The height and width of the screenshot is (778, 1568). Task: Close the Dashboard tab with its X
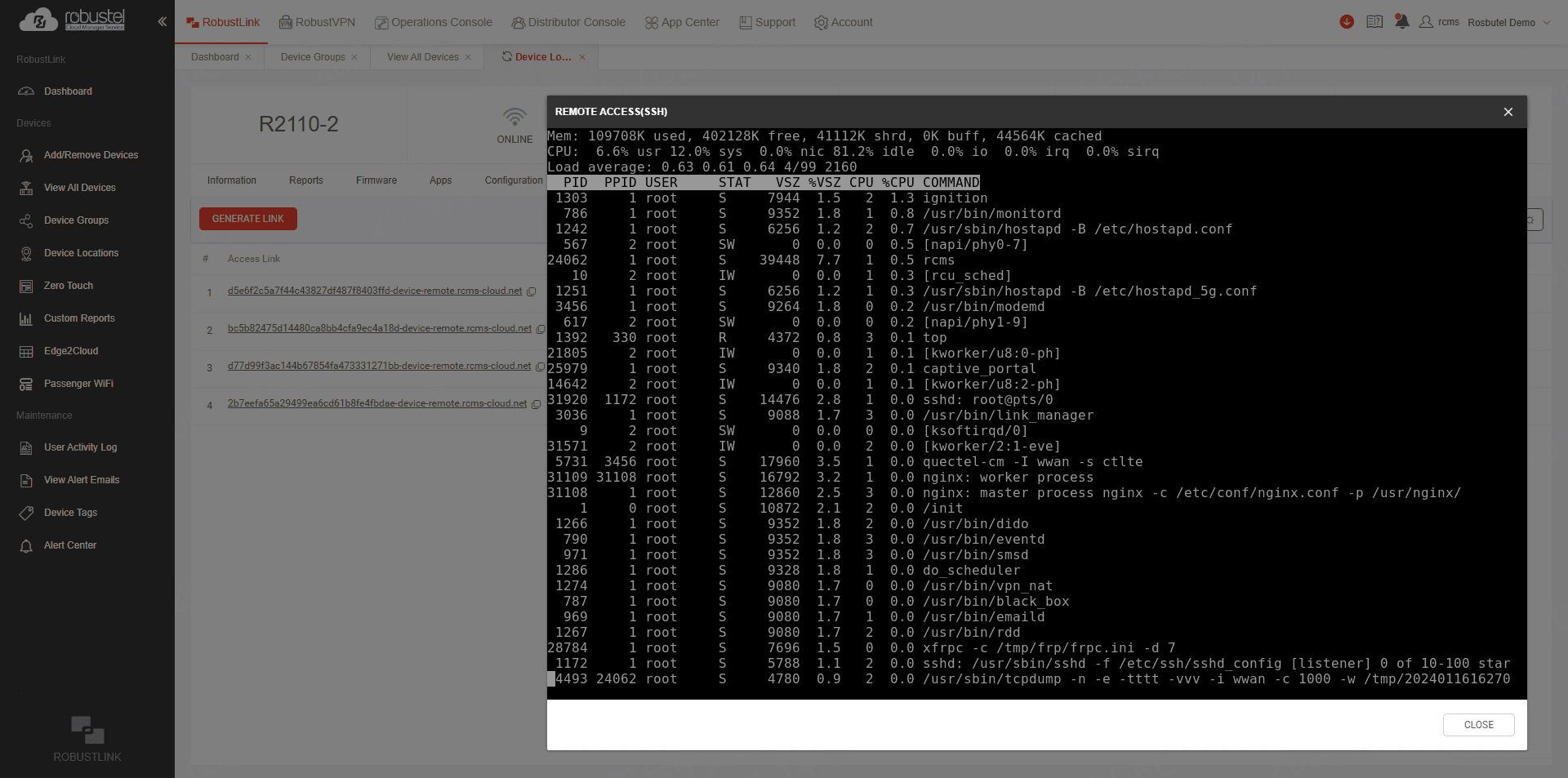[x=248, y=57]
